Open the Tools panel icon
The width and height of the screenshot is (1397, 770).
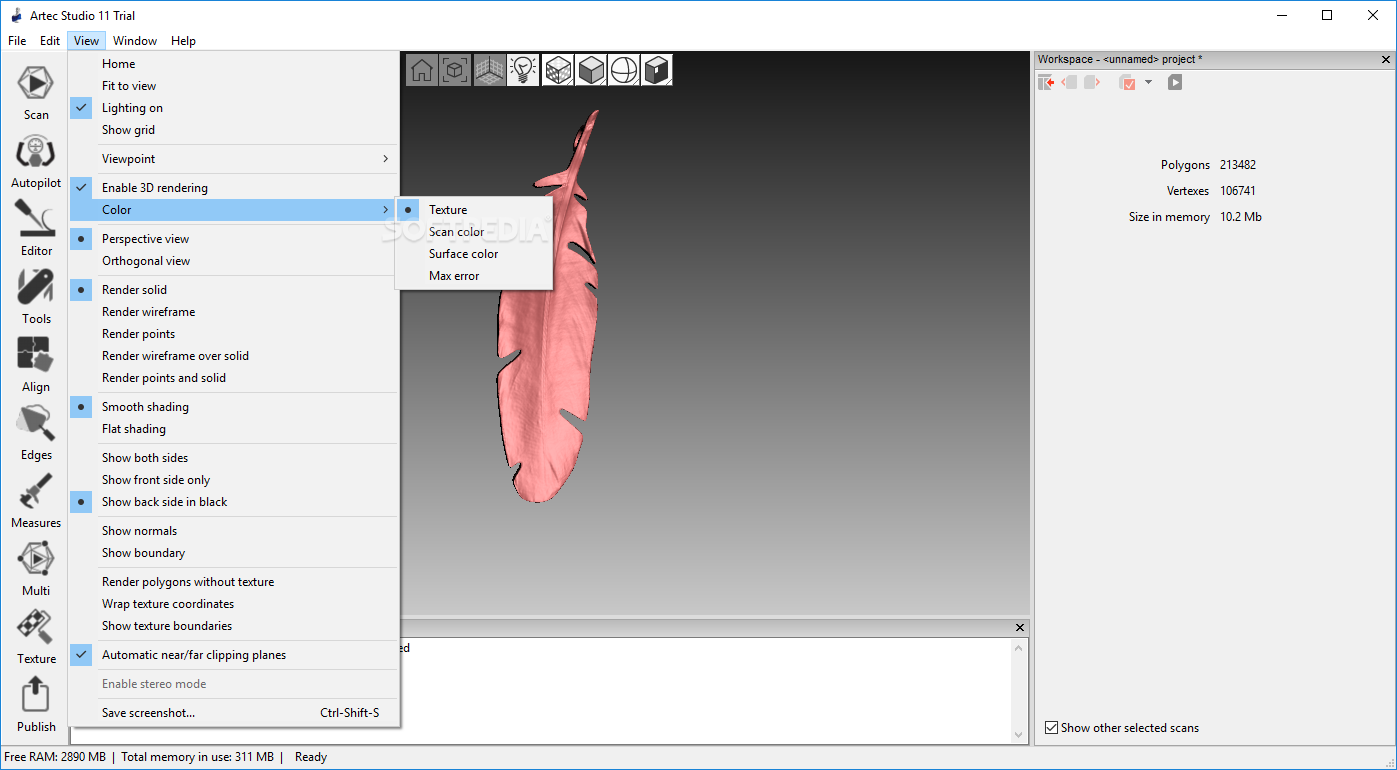tap(36, 296)
